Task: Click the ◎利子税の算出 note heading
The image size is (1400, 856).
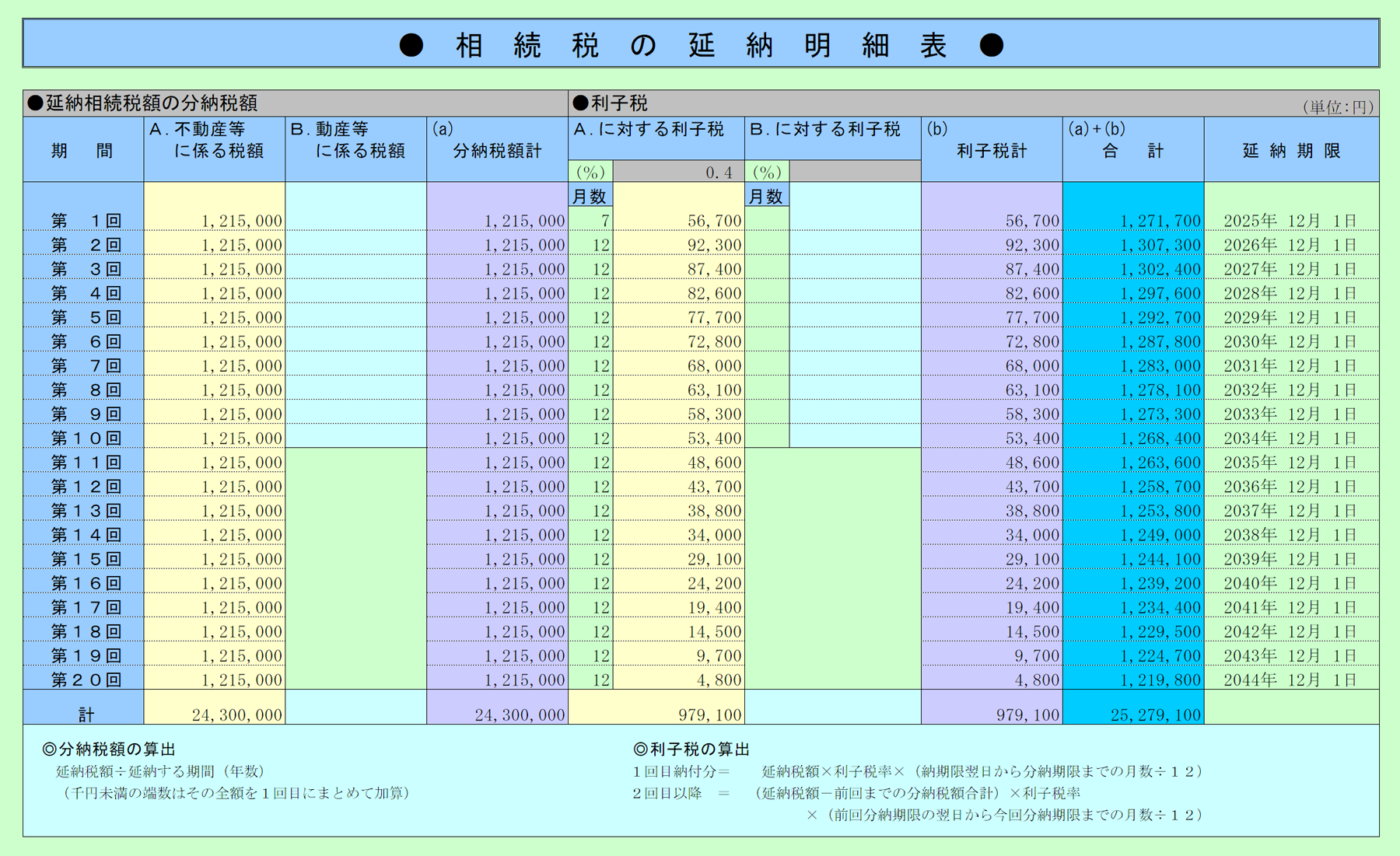Action: (691, 749)
